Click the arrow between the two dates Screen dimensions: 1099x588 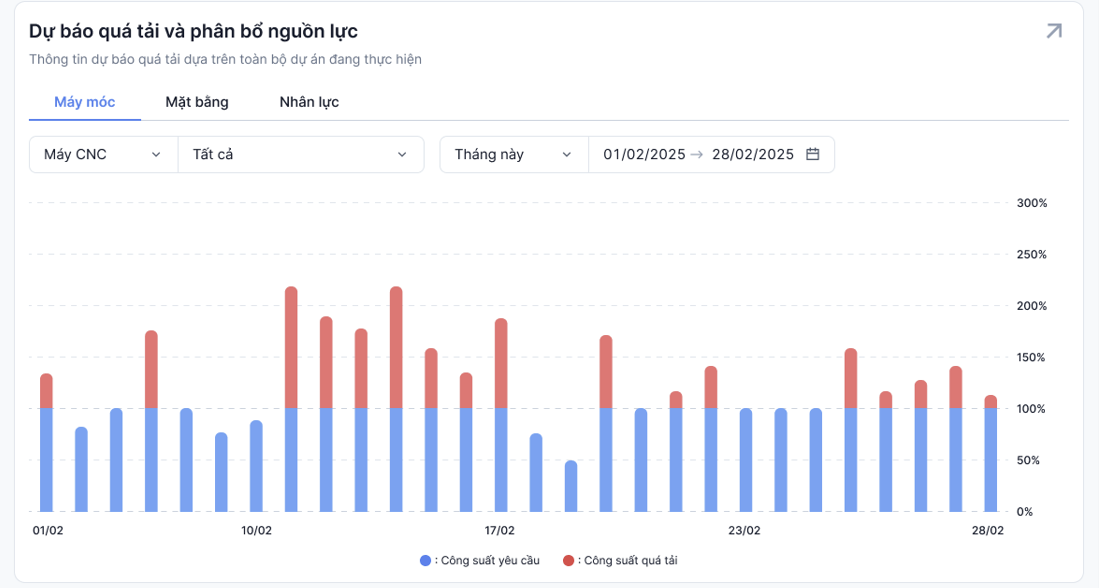coord(698,154)
